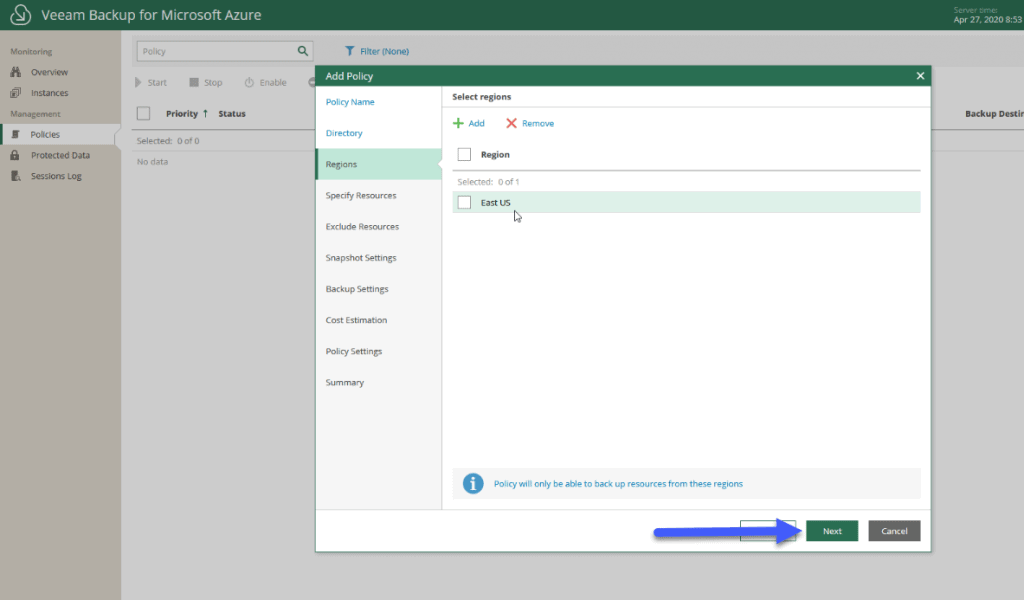Click the Veeam logo icon
This screenshot has width=1024, height=600.
(20, 14)
